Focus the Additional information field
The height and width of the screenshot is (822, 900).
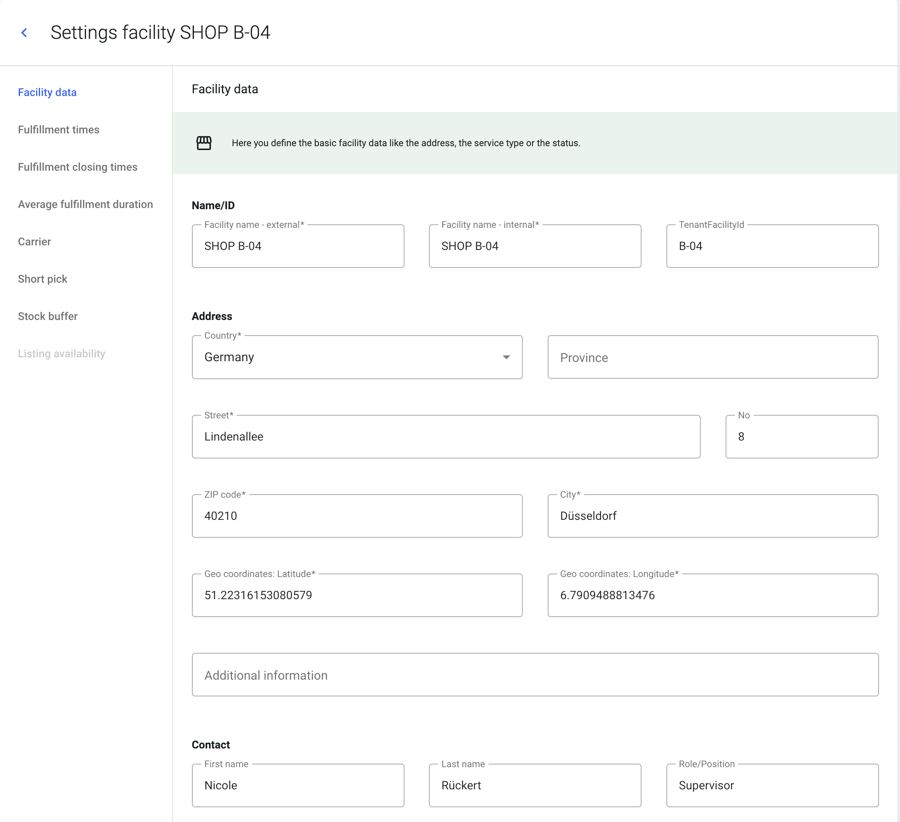(x=535, y=675)
